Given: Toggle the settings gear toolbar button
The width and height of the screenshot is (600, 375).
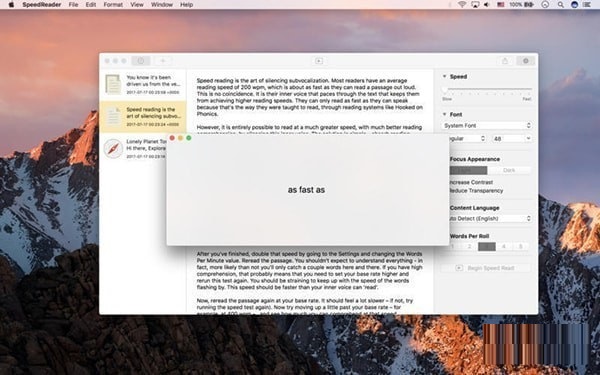Looking at the screenshot, I should (x=526, y=61).
